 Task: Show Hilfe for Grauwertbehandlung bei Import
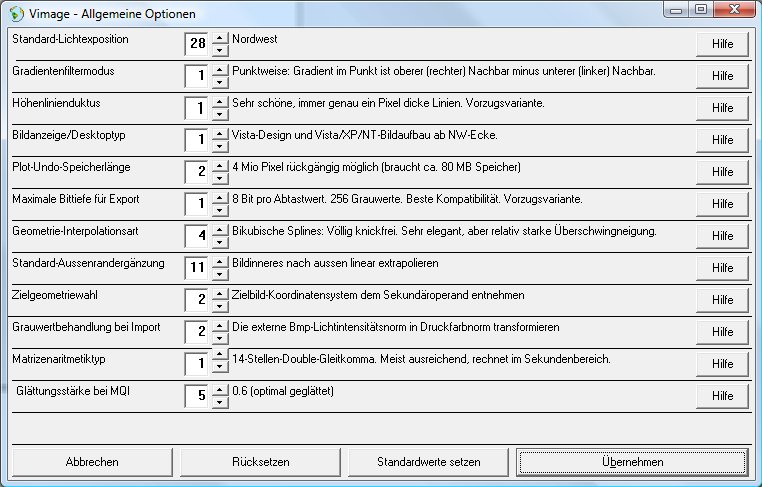click(722, 332)
